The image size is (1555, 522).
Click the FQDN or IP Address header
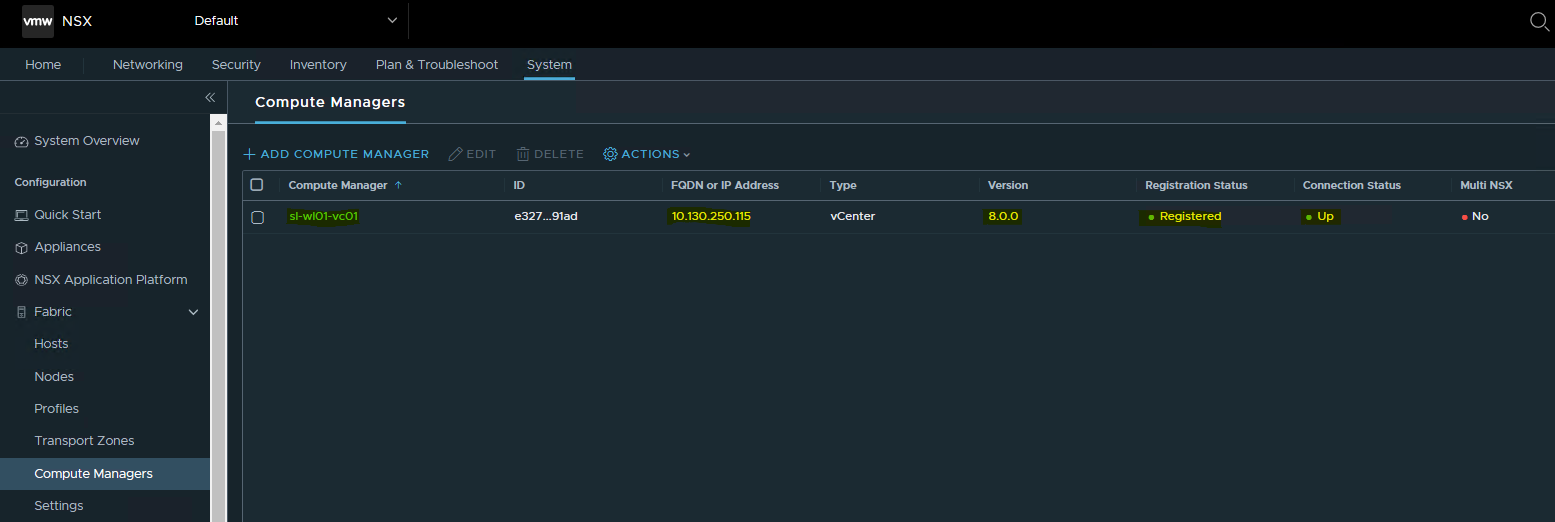[x=725, y=185]
